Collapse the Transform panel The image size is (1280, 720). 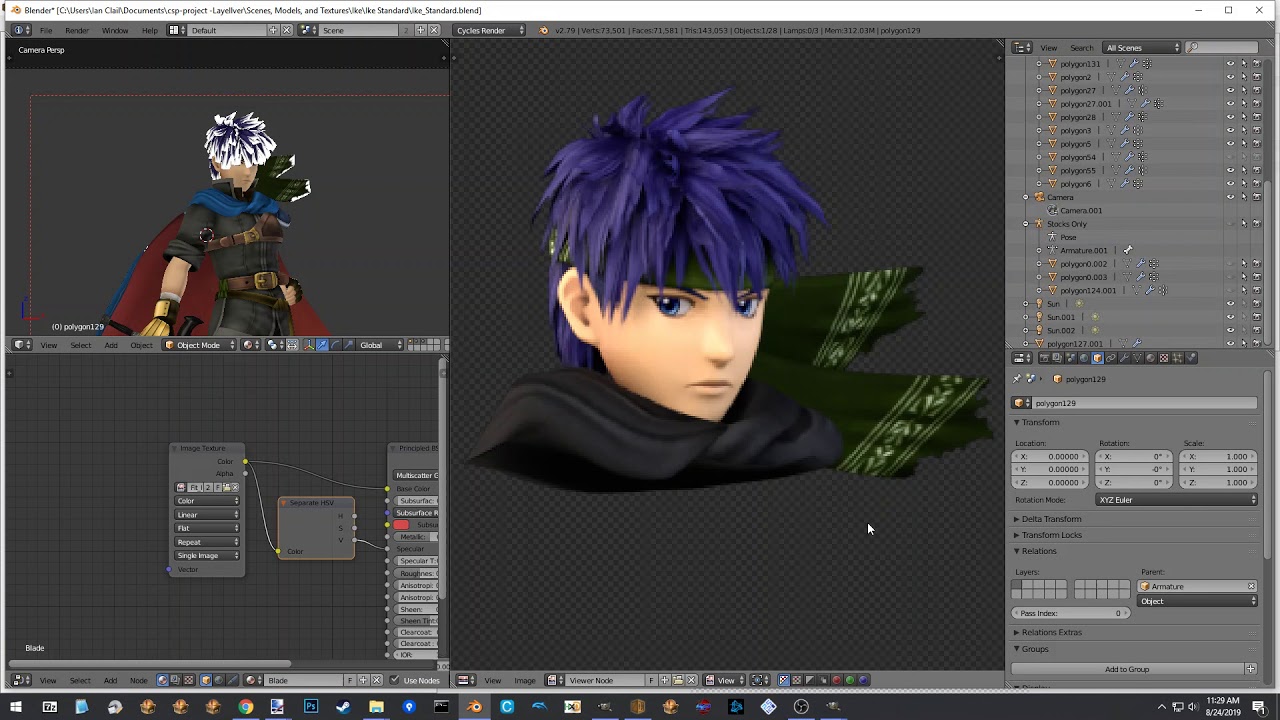(x=1040, y=422)
